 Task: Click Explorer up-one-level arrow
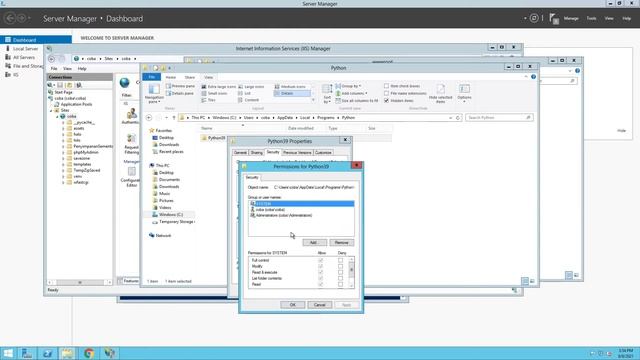174,118
